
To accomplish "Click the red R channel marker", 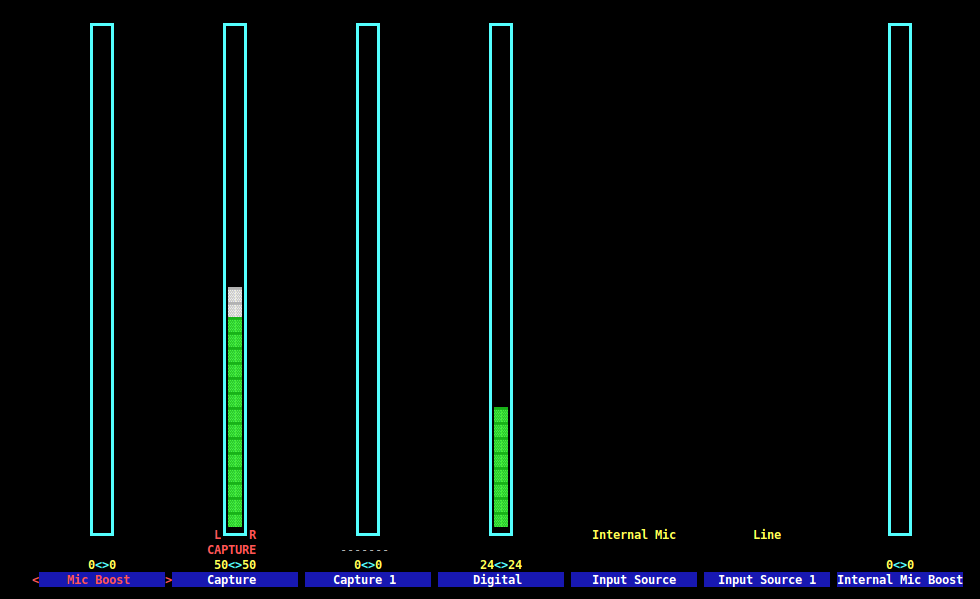I will tap(252, 535).
